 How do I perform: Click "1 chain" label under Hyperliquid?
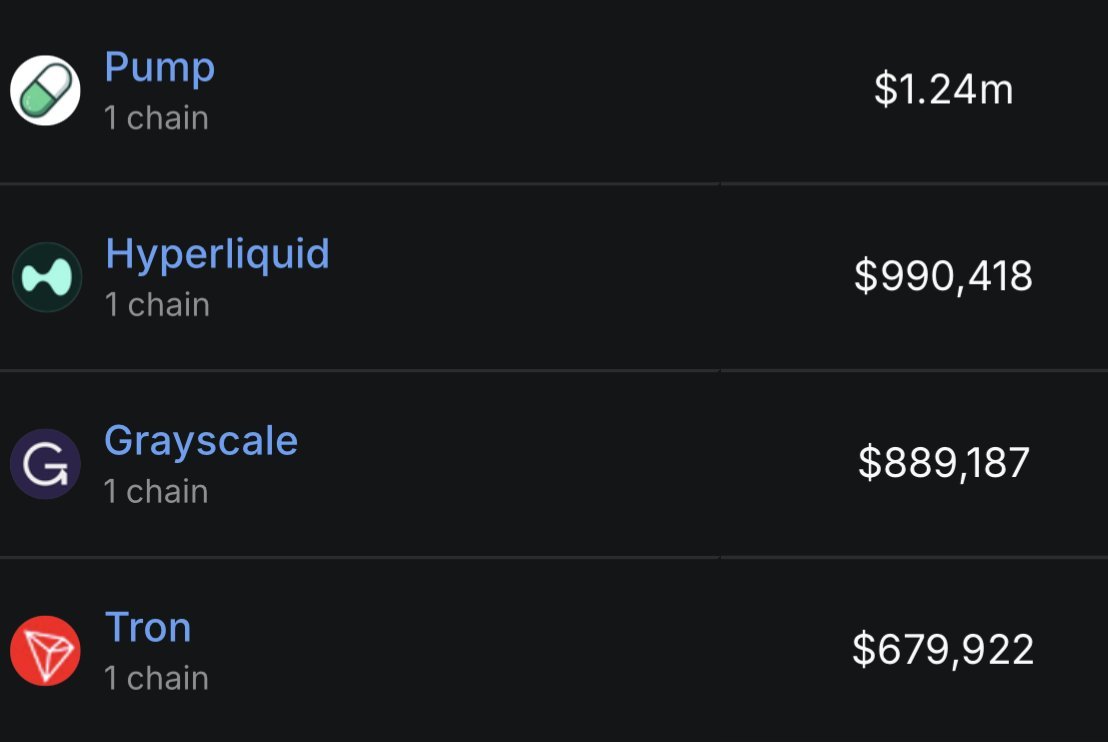157,304
